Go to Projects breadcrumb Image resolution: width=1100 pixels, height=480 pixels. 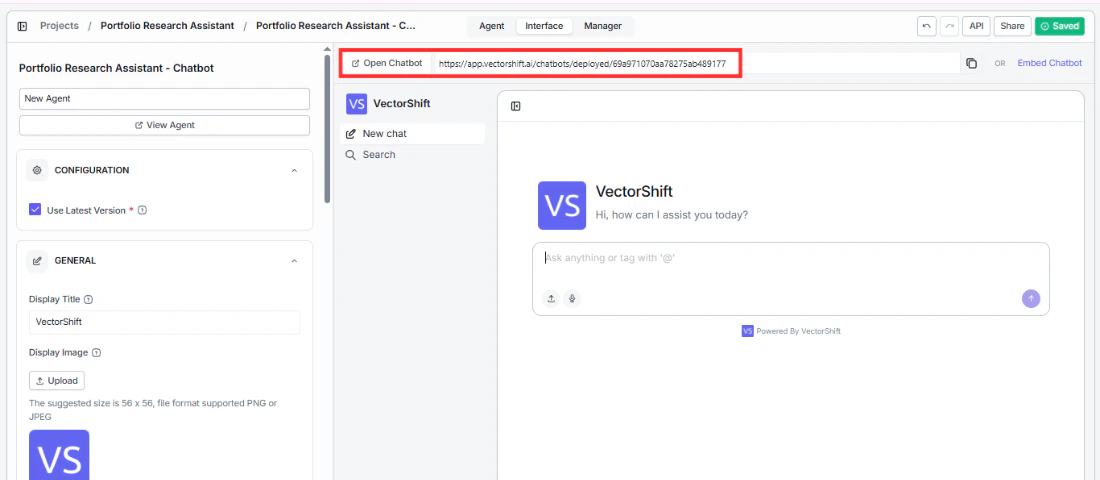[x=59, y=26]
